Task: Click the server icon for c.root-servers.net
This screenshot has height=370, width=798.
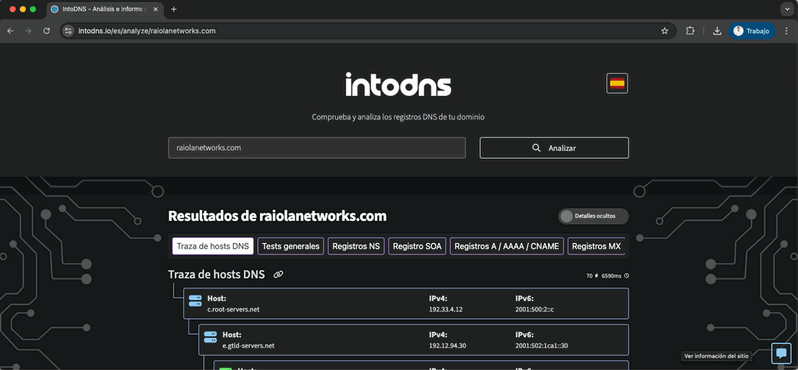Action: pyautogui.click(x=195, y=301)
